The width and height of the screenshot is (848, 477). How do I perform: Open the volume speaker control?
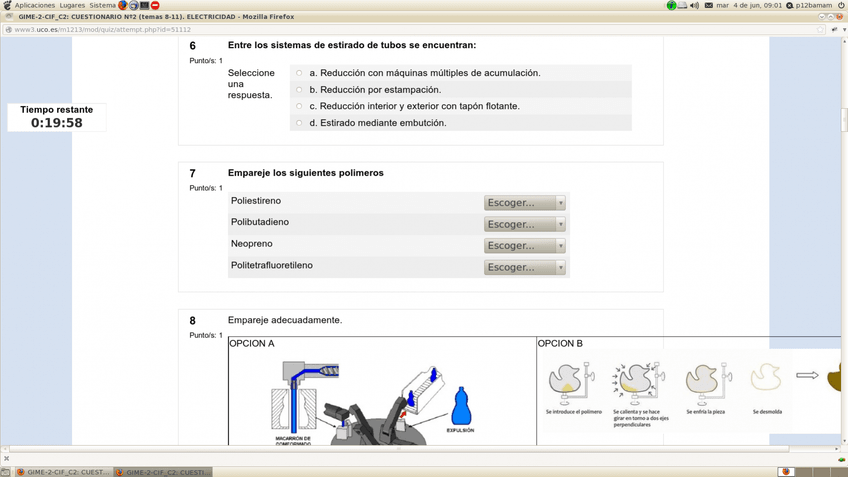(695, 5)
